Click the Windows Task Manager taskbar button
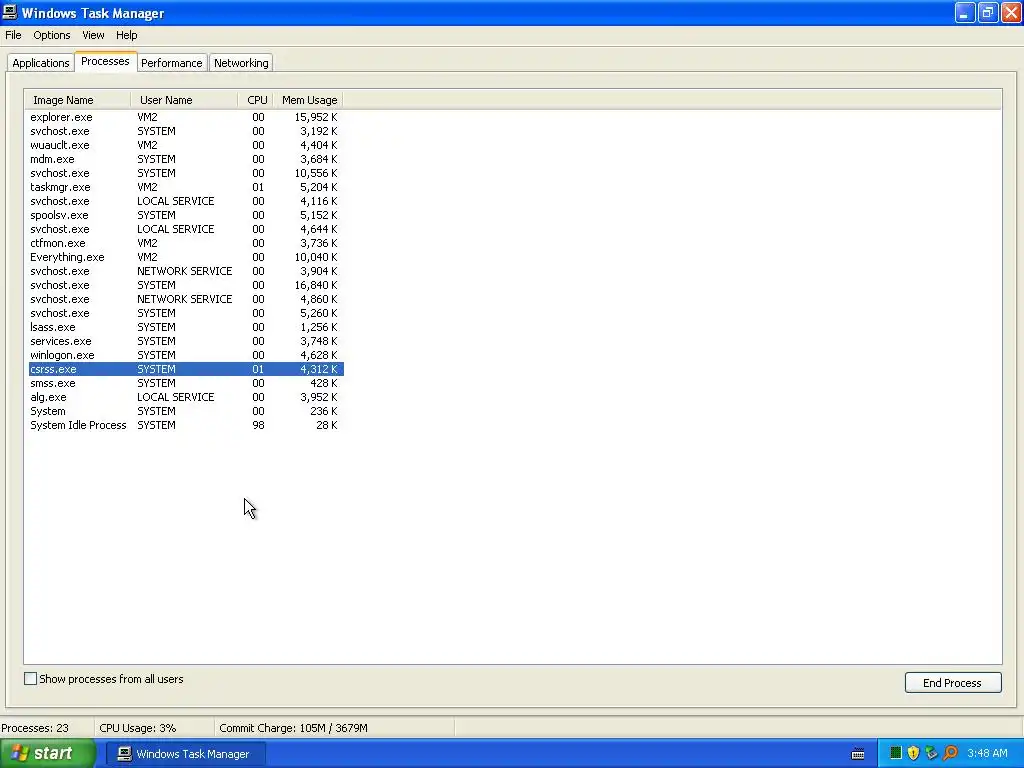 [185, 754]
